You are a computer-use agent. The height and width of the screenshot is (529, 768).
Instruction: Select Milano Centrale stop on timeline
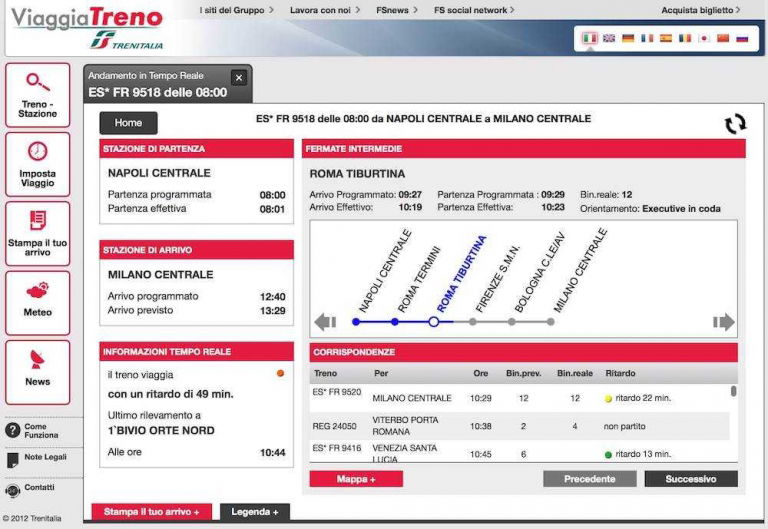click(551, 322)
